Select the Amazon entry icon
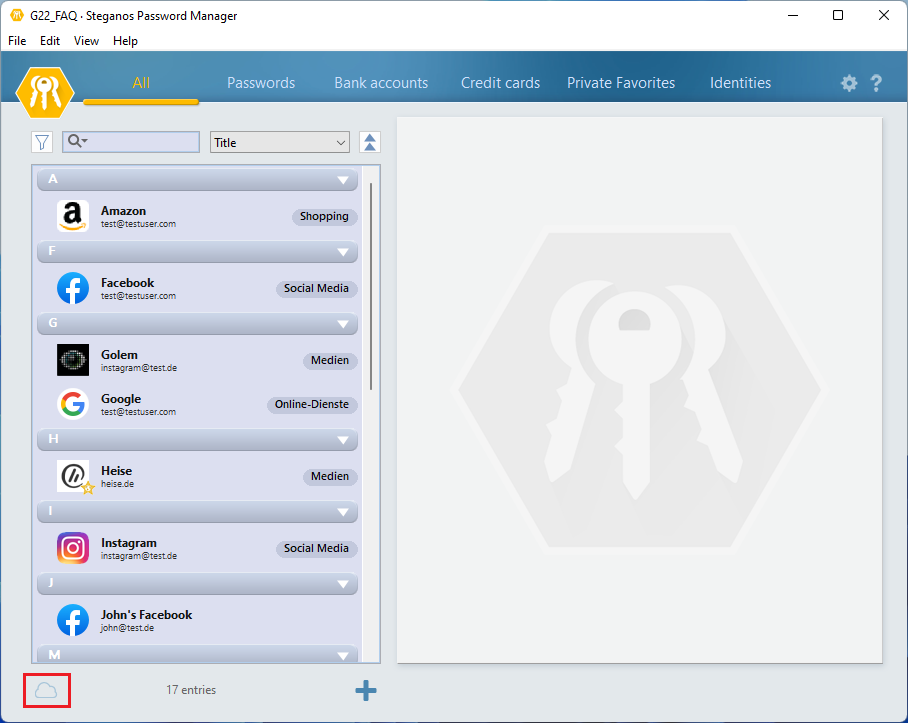The height and width of the screenshot is (723, 908). pyautogui.click(x=73, y=216)
